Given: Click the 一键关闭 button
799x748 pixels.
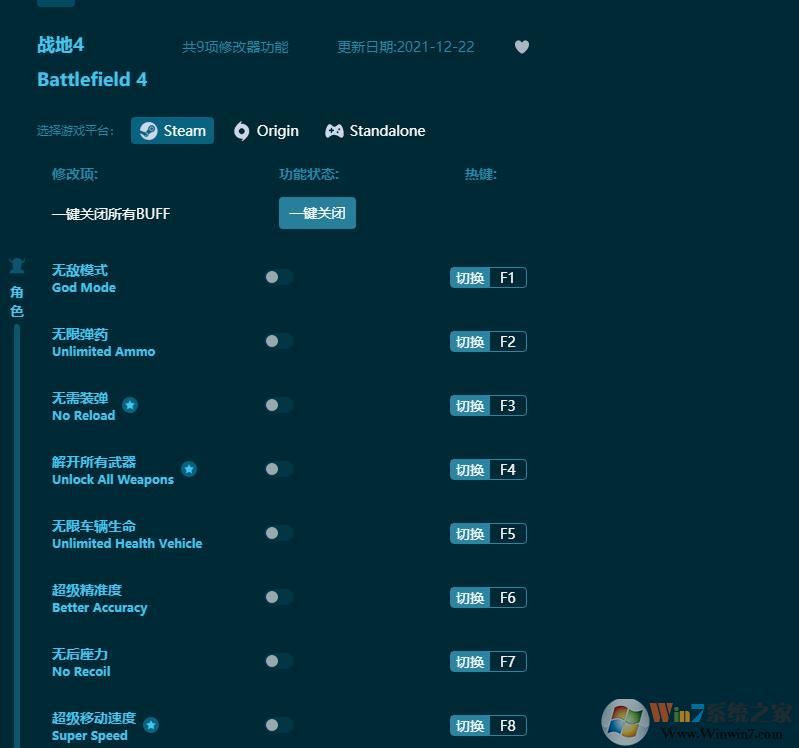Looking at the screenshot, I should (317, 213).
